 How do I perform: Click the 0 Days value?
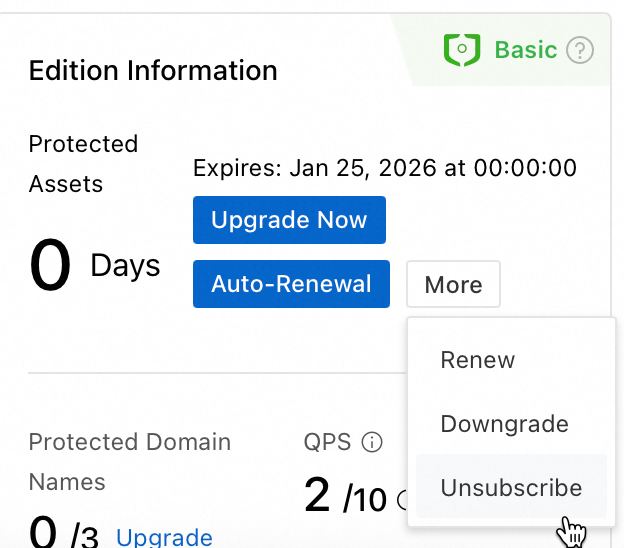(x=95, y=265)
